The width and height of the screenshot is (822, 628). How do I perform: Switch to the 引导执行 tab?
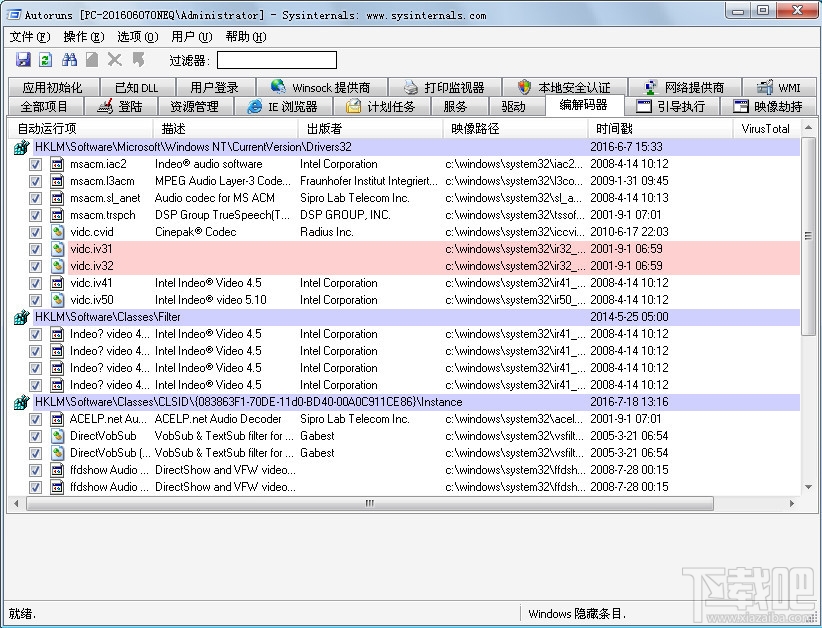(x=672, y=106)
